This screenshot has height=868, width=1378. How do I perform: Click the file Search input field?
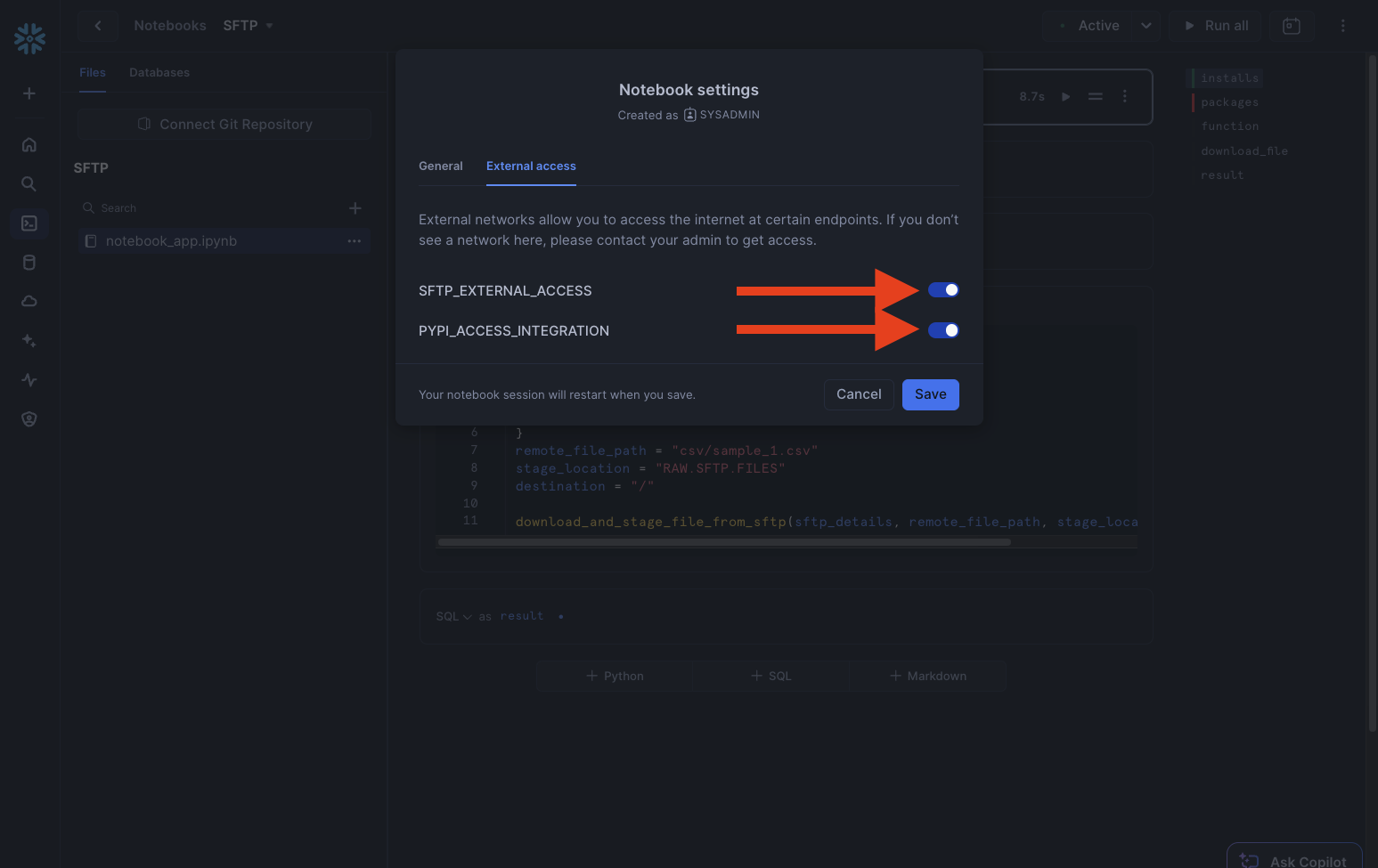pyautogui.click(x=214, y=208)
